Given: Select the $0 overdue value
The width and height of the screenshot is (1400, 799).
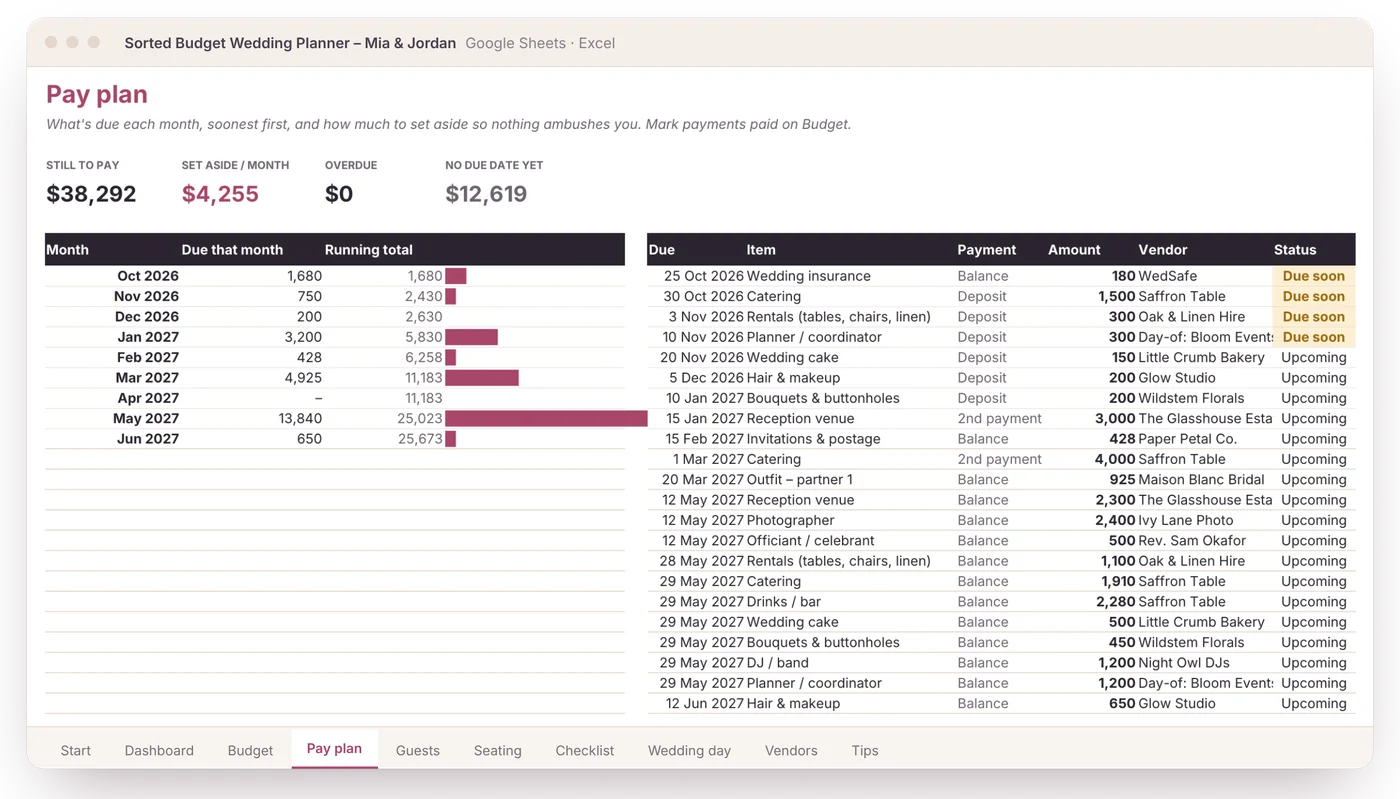Looking at the screenshot, I should [x=339, y=194].
